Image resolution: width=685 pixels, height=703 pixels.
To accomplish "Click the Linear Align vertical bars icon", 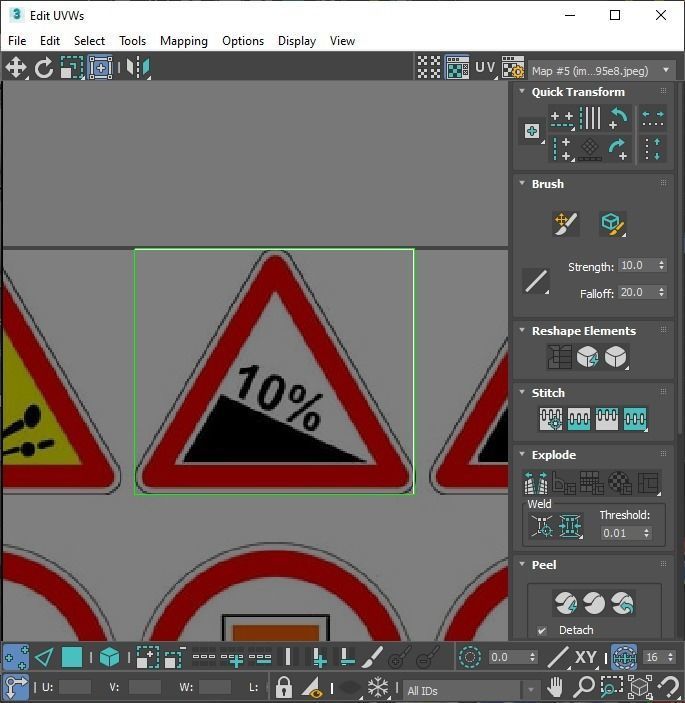I will (590, 118).
